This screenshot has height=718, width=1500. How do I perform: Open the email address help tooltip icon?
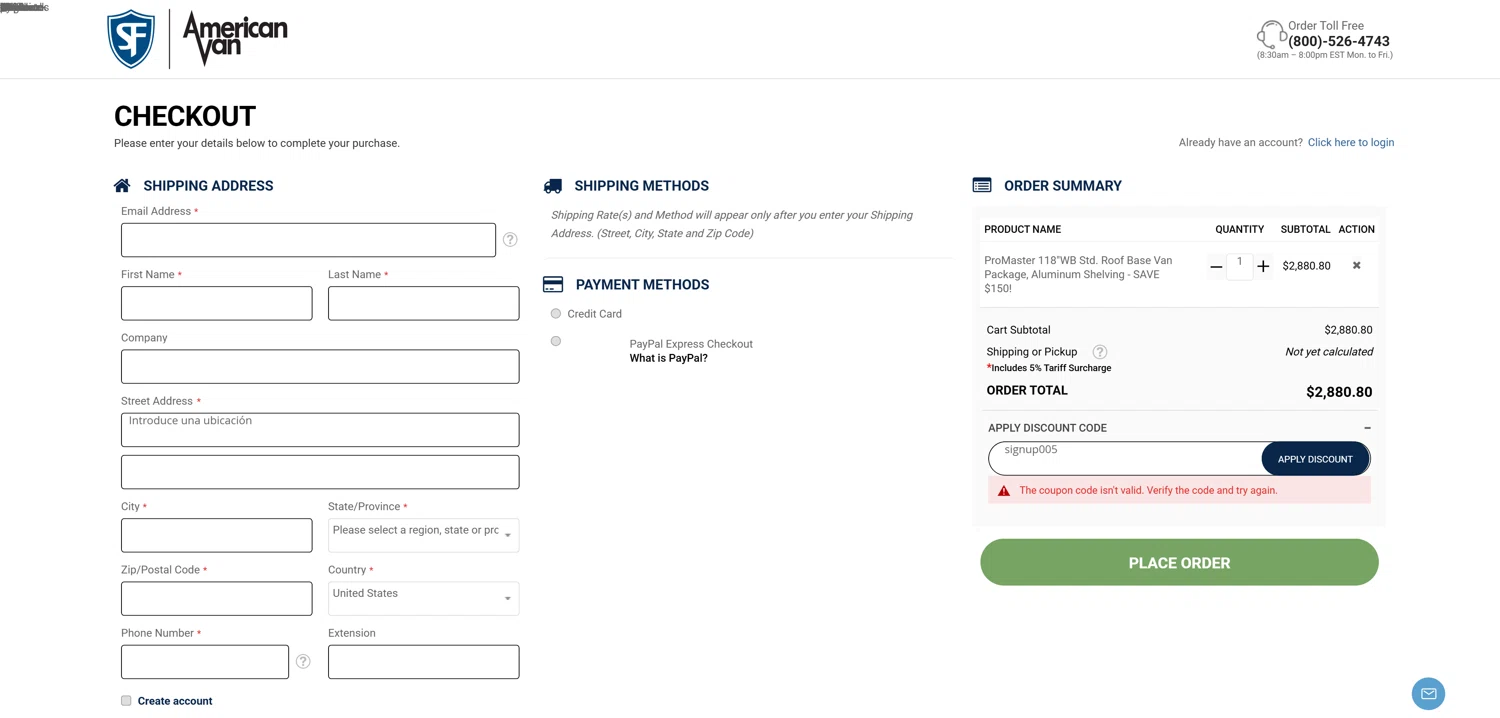click(510, 240)
